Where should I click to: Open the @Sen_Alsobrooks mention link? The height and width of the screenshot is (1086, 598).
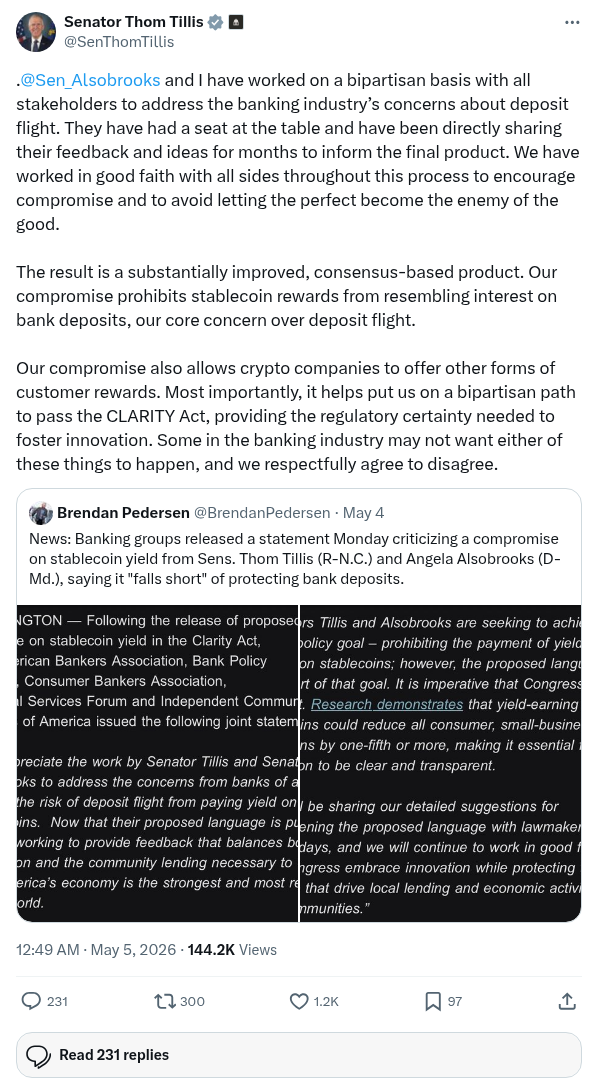click(91, 80)
